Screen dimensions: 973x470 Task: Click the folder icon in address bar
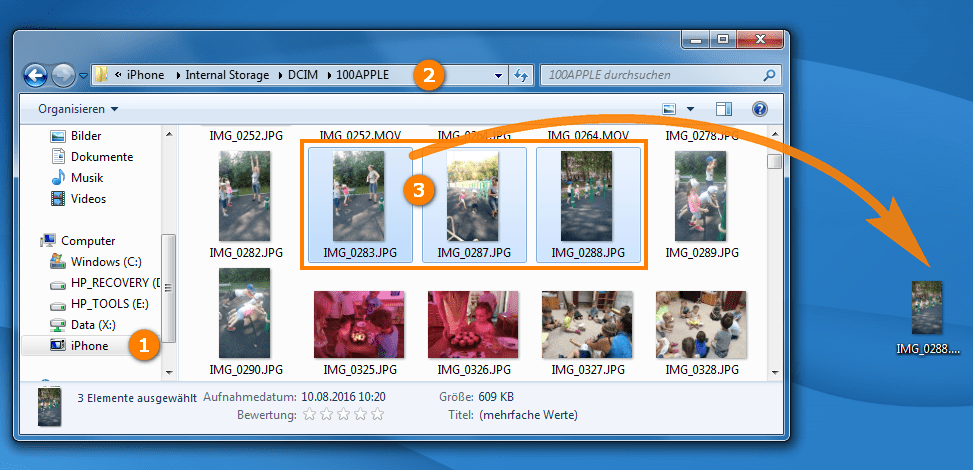101,75
